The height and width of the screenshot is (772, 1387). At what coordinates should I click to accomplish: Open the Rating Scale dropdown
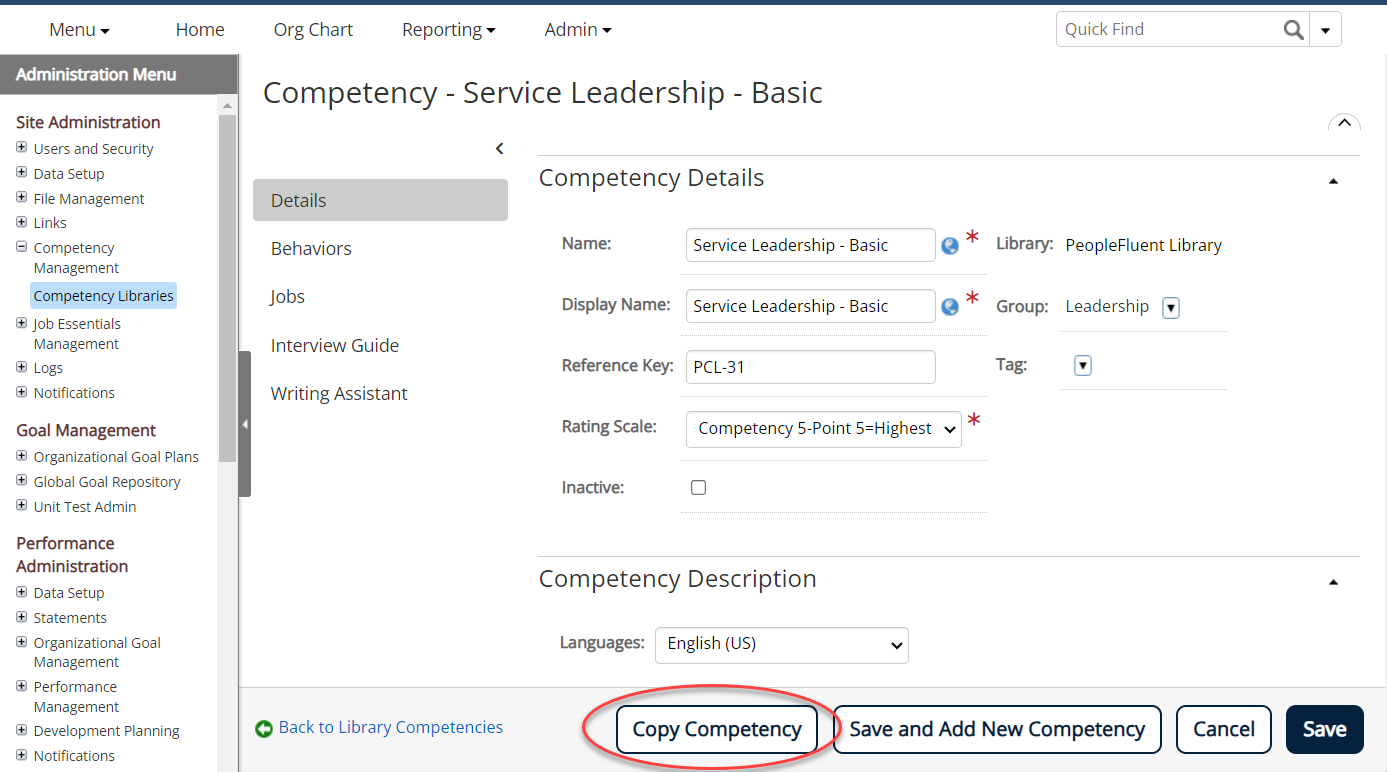[x=823, y=428]
